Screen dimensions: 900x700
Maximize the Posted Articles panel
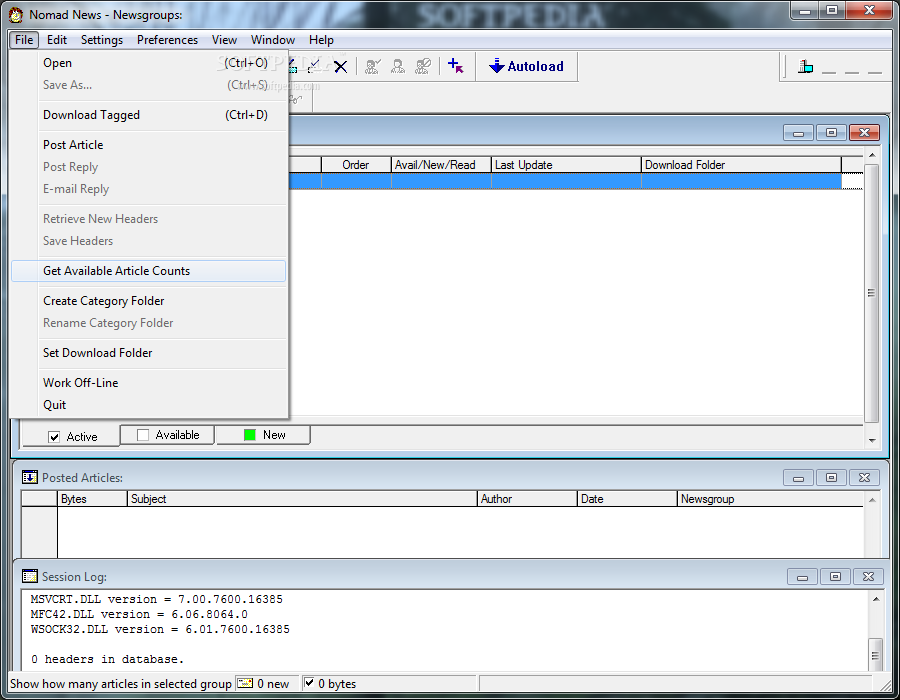pyautogui.click(x=831, y=477)
